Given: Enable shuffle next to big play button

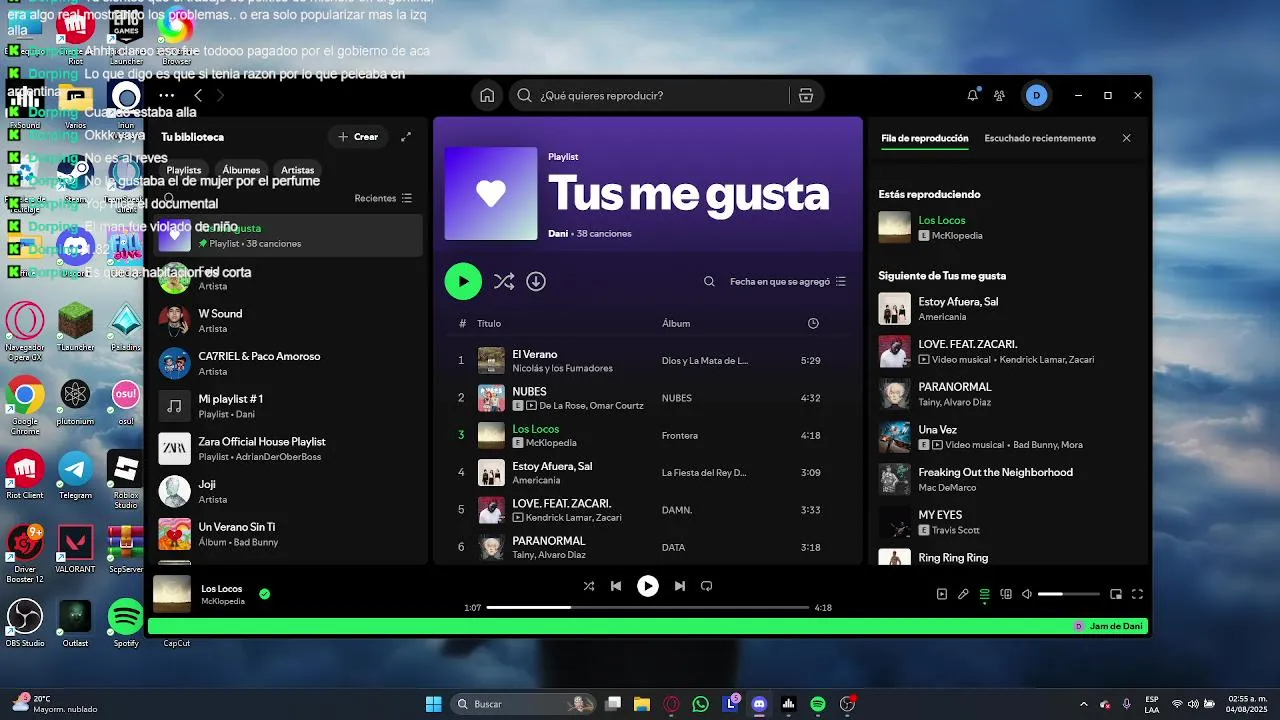Looking at the screenshot, I should (504, 282).
